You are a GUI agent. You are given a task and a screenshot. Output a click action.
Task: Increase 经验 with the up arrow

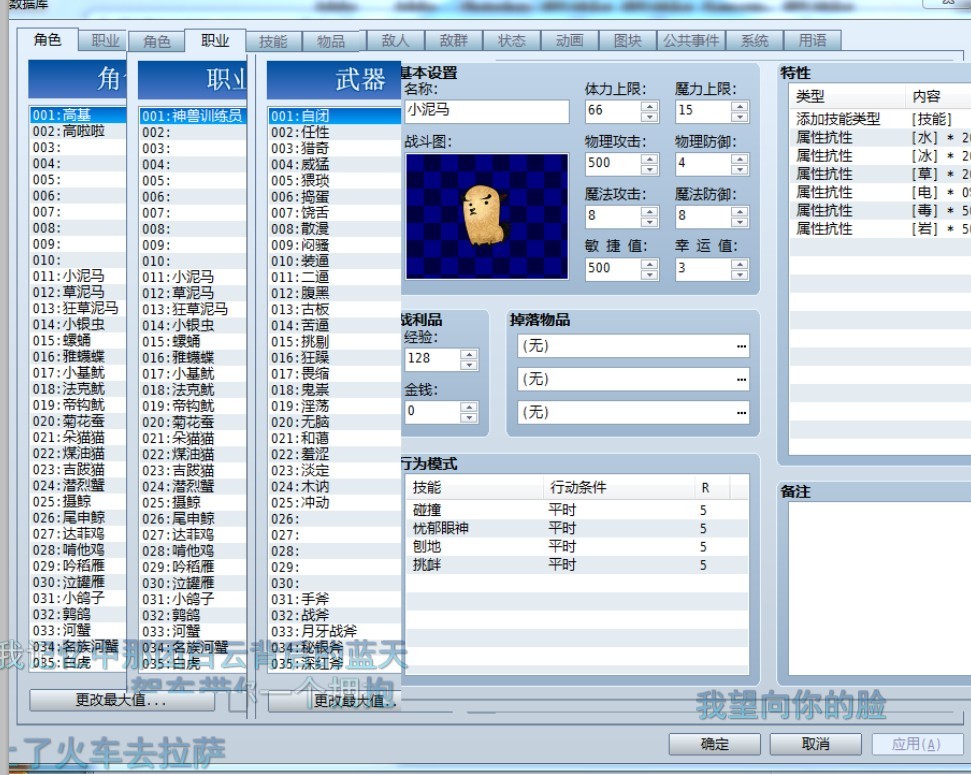469,354
